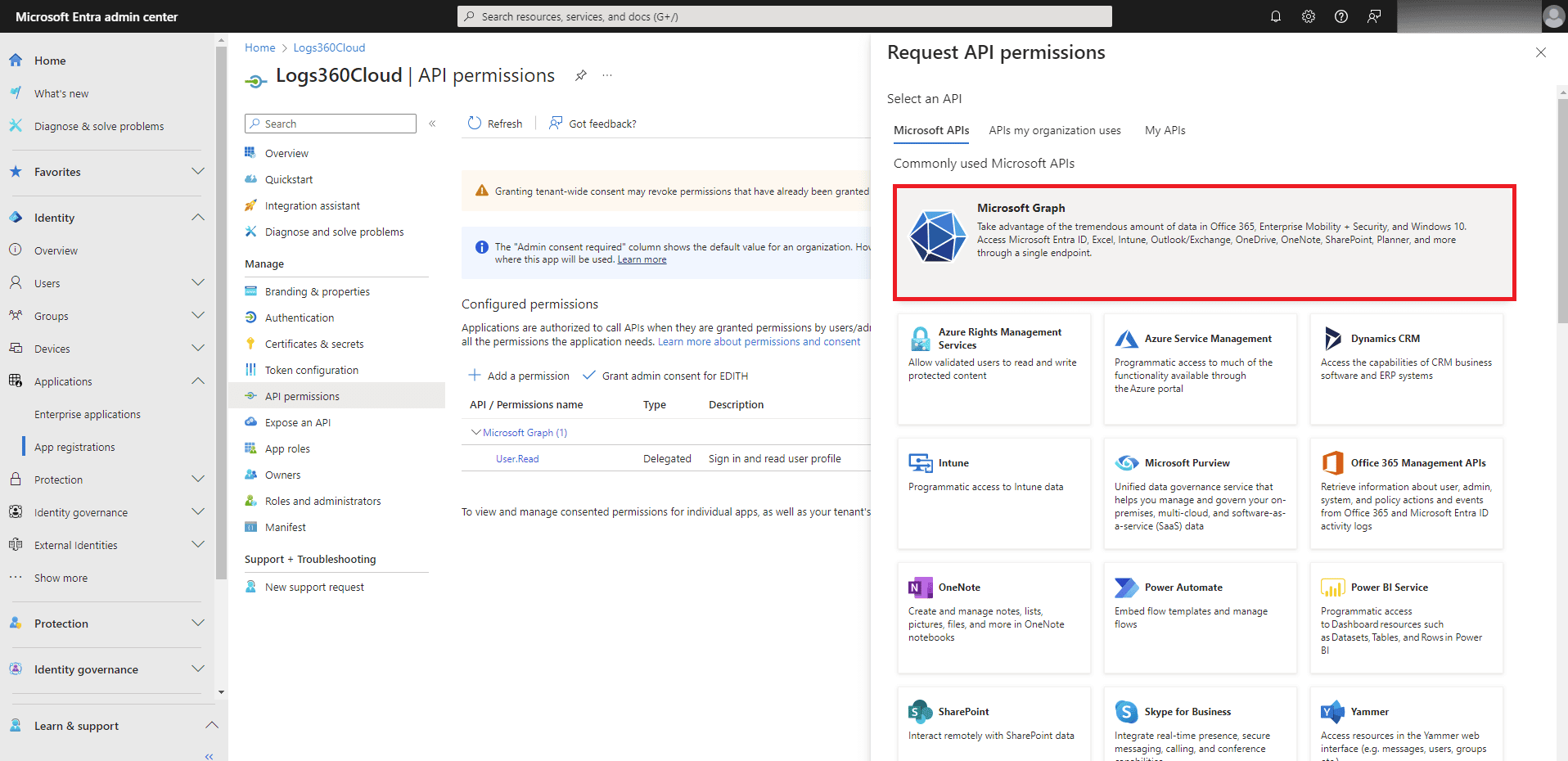
Task: Select the Microsoft Graph API tile
Action: coord(1205,240)
